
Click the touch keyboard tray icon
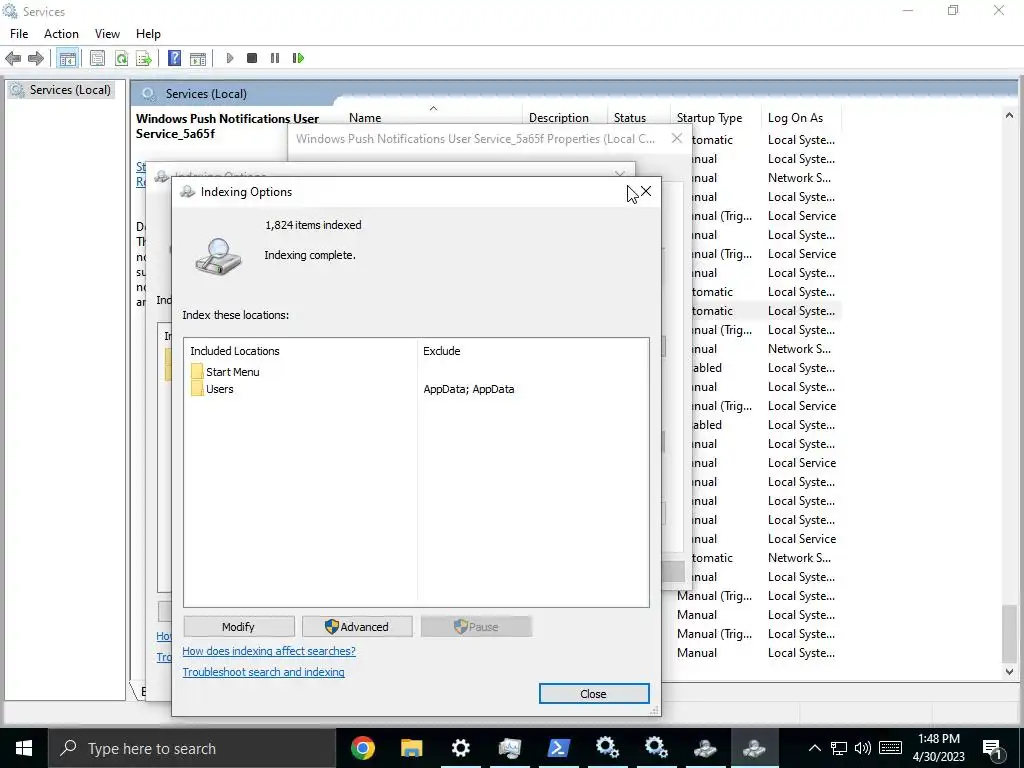pos(890,748)
